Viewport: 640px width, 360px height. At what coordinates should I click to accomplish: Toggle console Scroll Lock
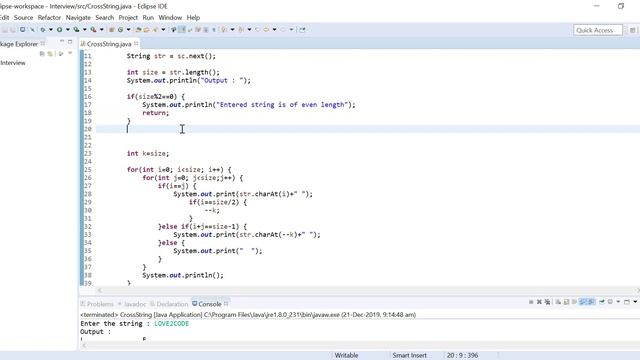click(x=567, y=302)
